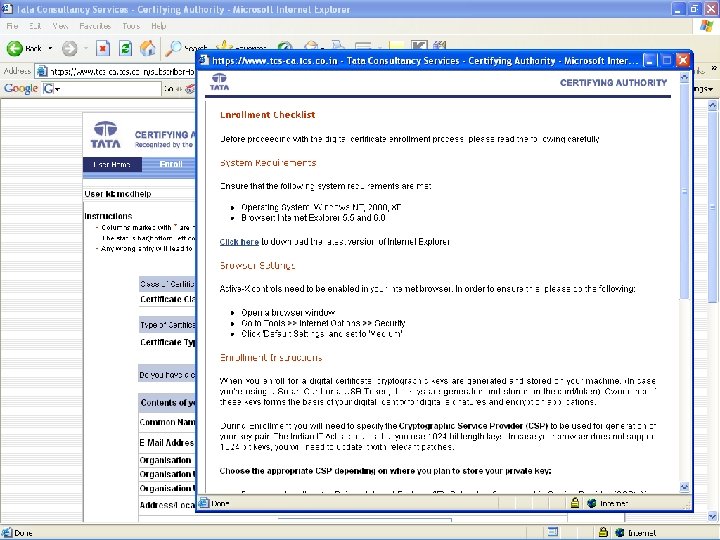
Task: Click lock icon in popup status bar
Action: pos(574,503)
